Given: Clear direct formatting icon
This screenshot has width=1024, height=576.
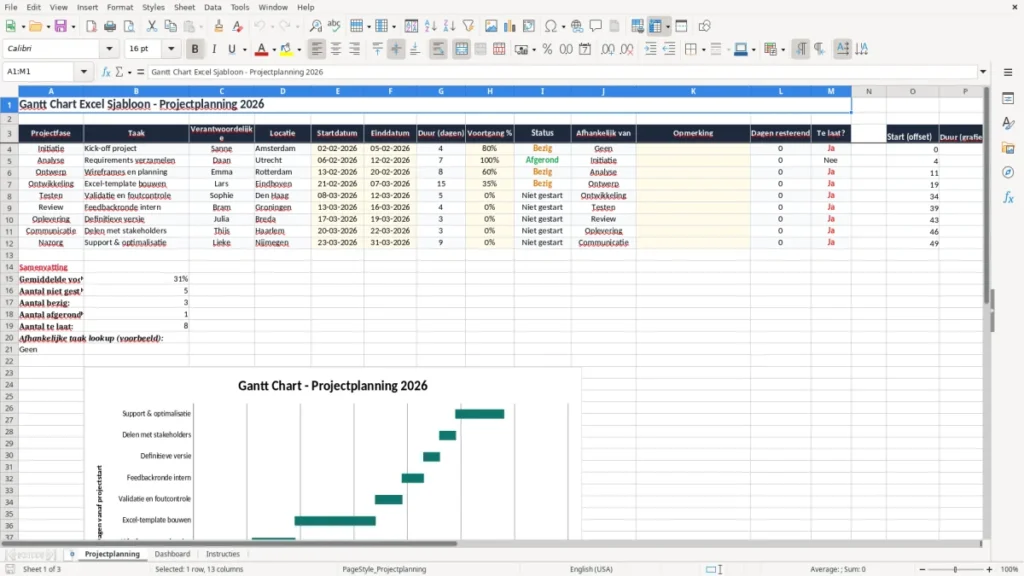Looking at the screenshot, I should (x=237, y=26).
